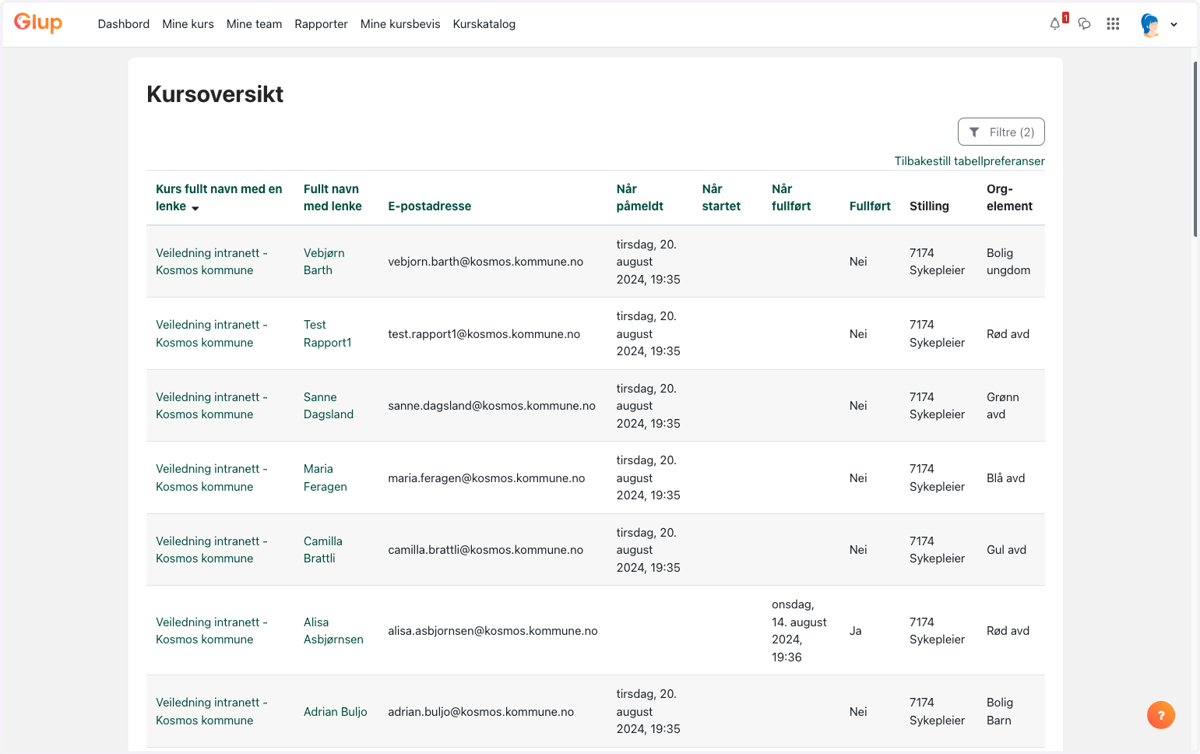Click the Kursoversikt page heading
Screen dimensions: 1200x754
click(215, 94)
